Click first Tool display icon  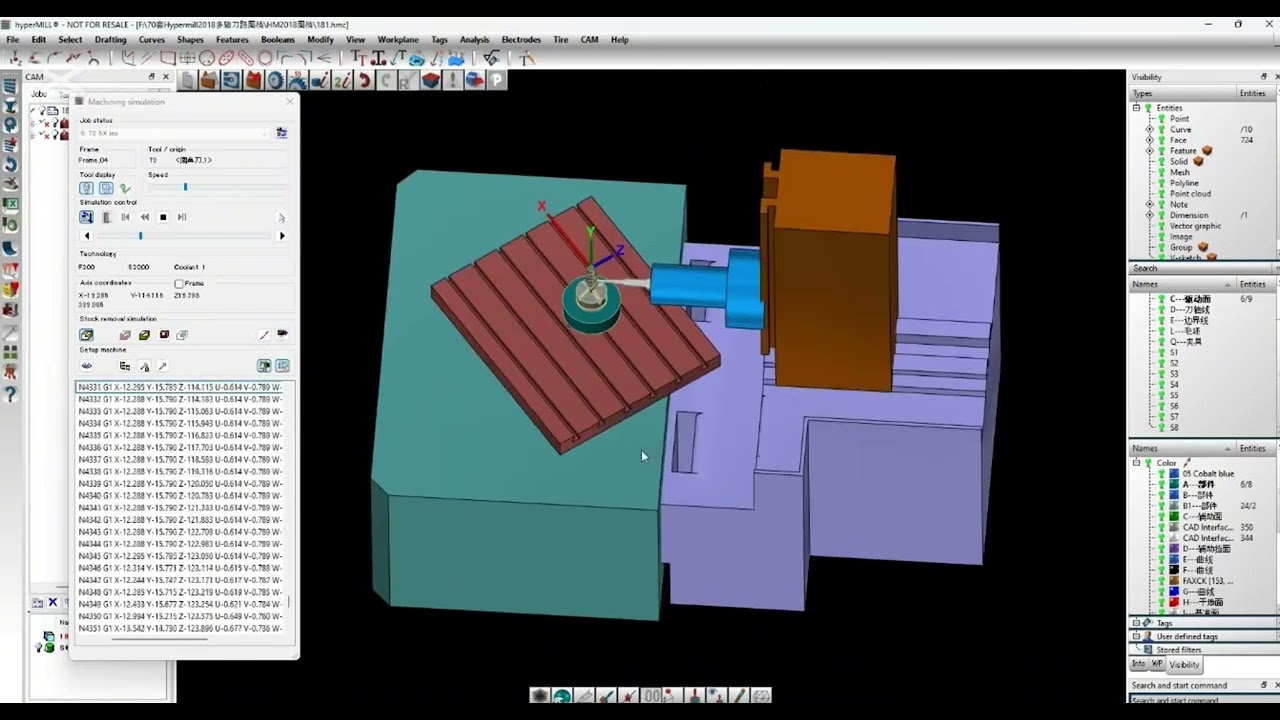(x=86, y=188)
